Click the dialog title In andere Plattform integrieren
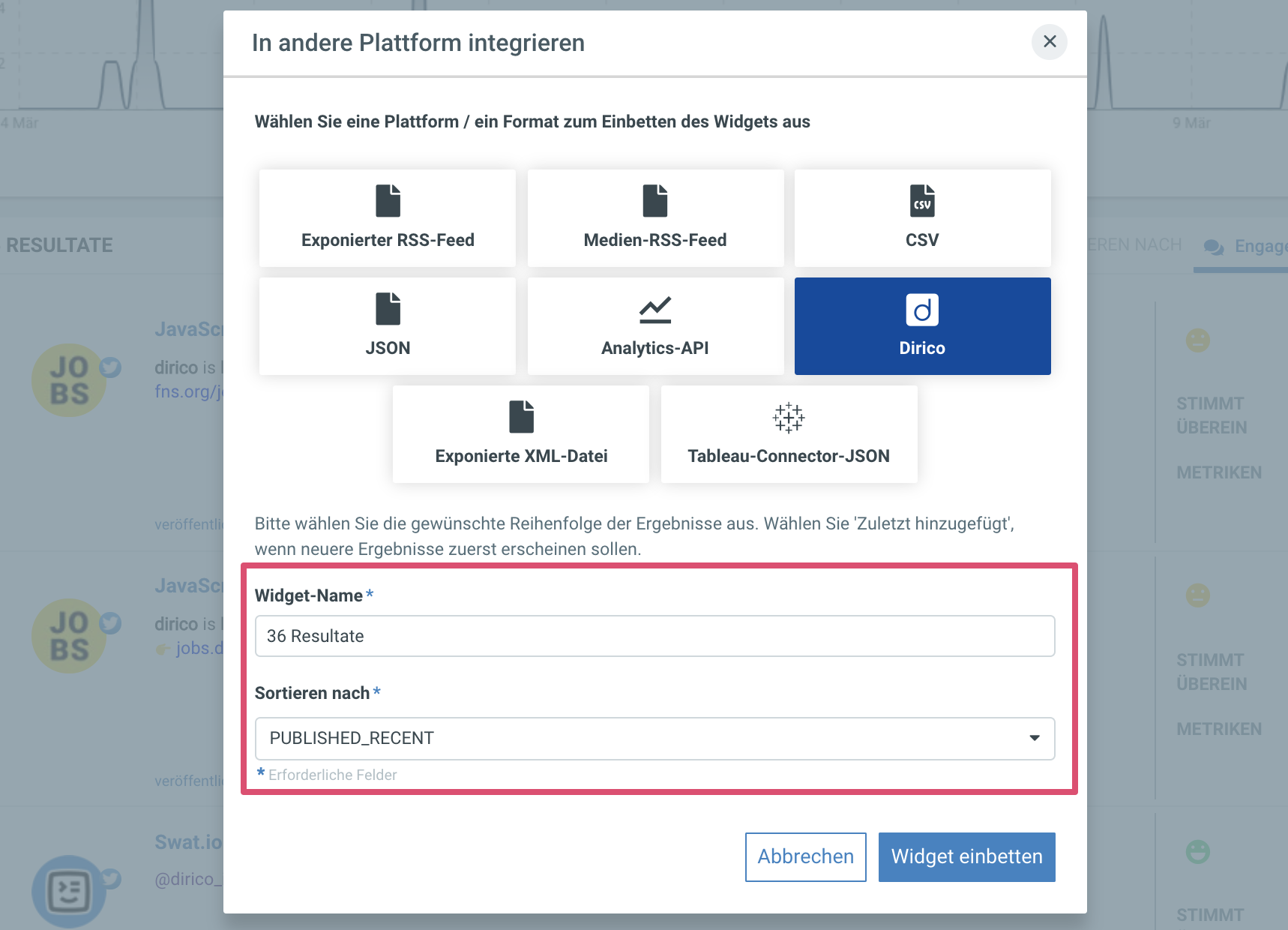Screen dimensions: 1288x930 point(418,43)
